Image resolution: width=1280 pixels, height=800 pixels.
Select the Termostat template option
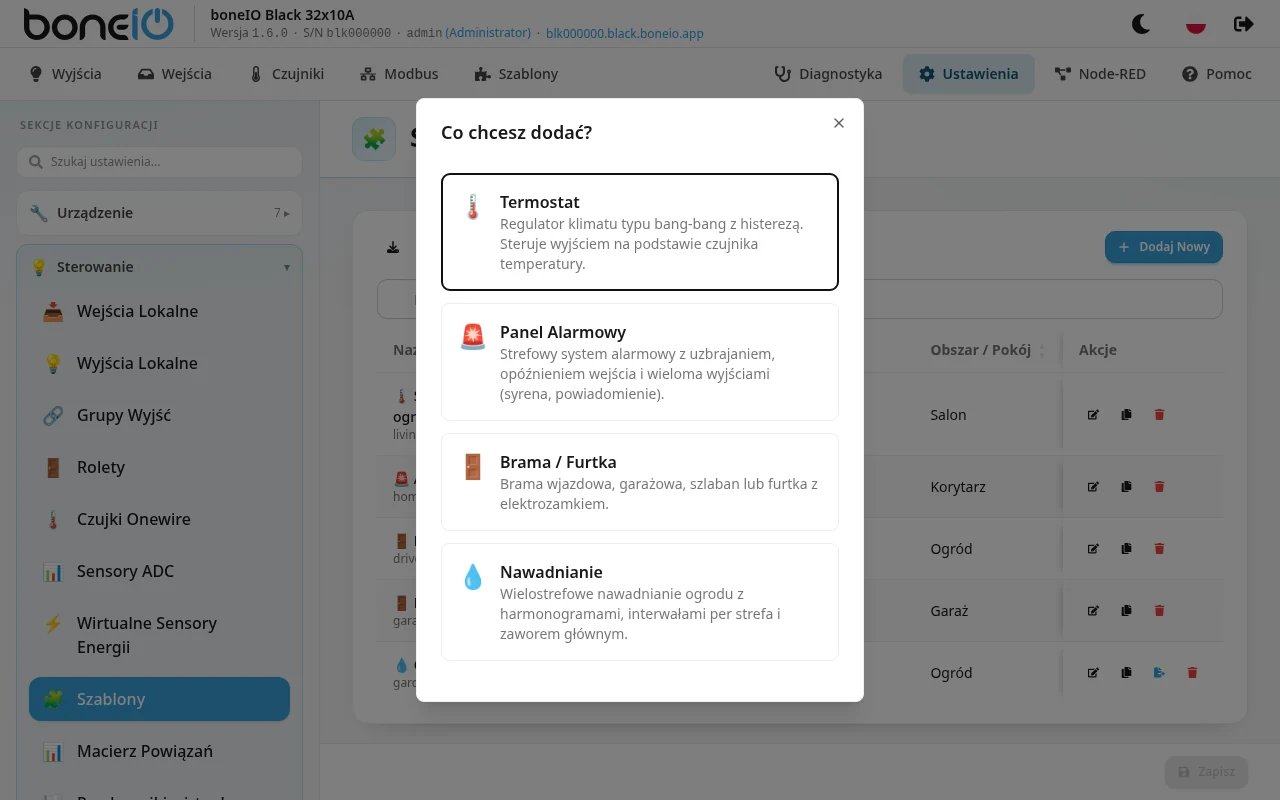click(640, 232)
